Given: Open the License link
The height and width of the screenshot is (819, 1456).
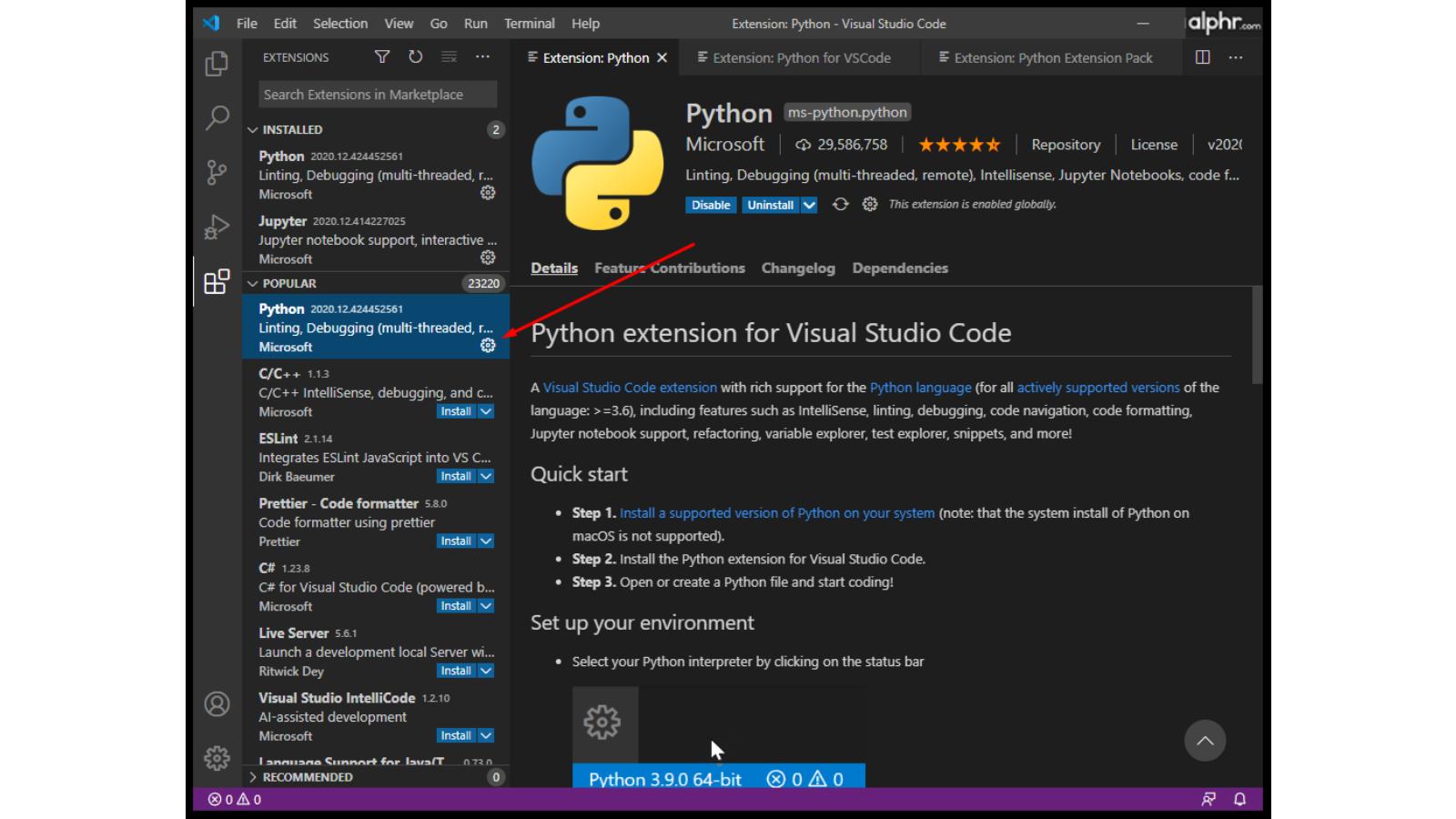Looking at the screenshot, I should (1154, 145).
